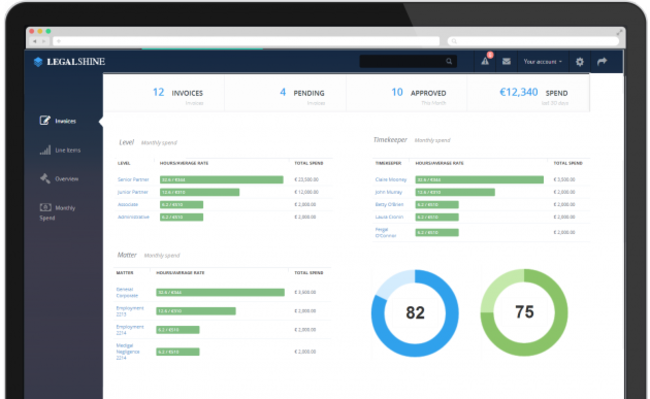Image resolution: width=650 pixels, height=399 pixels.
Task: Open timekeeper Claire Mooney link
Action: (x=390, y=179)
